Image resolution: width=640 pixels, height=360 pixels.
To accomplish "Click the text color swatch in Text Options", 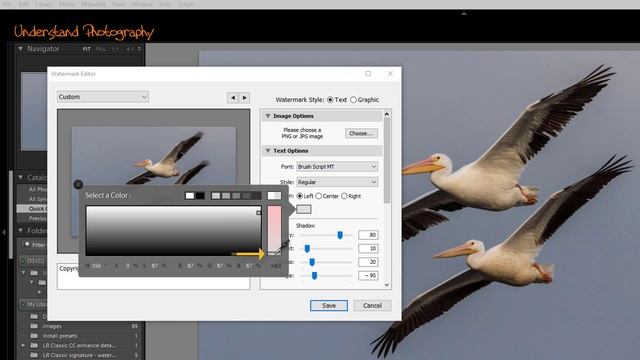I will pos(303,209).
